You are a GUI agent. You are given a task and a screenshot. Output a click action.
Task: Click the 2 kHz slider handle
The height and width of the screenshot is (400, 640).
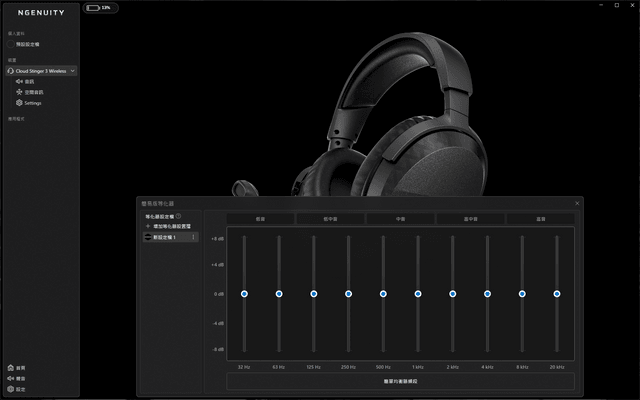(x=452, y=294)
